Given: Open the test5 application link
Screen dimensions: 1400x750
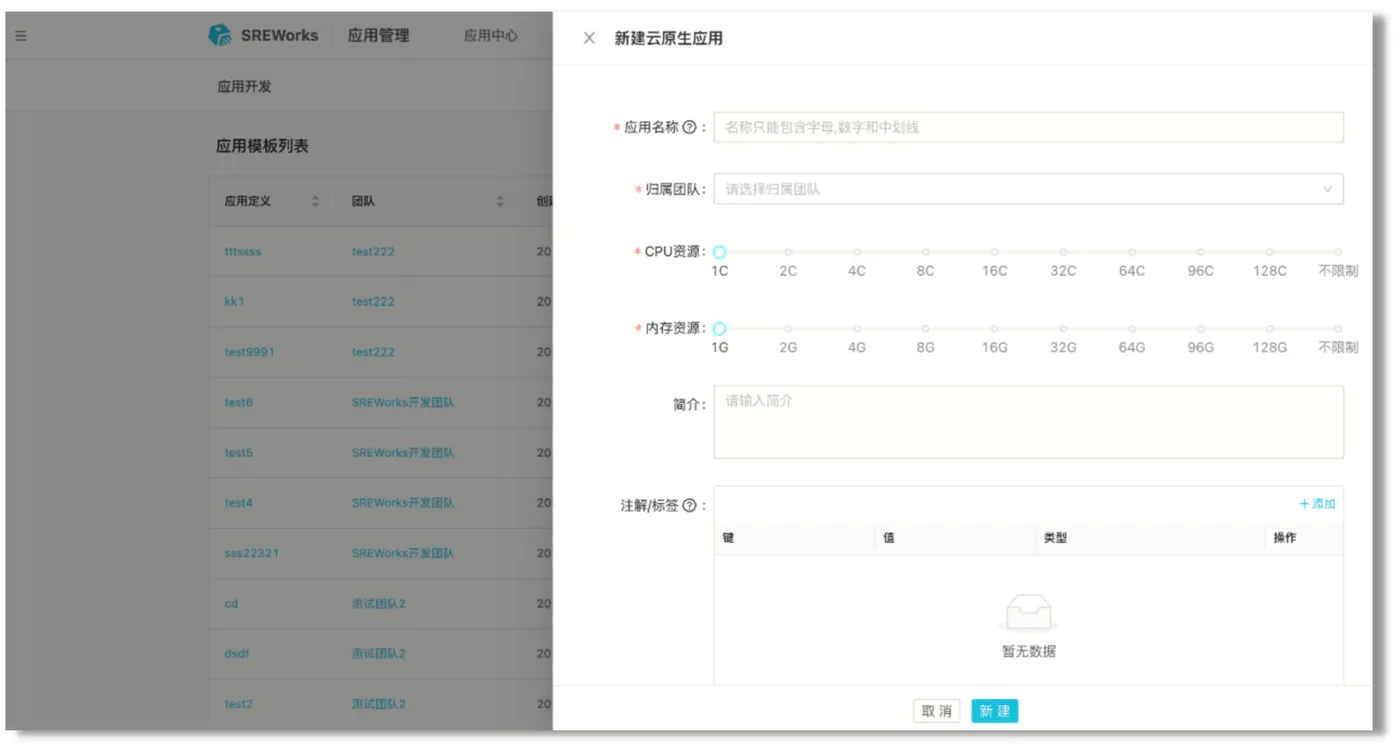Looking at the screenshot, I should (238, 453).
